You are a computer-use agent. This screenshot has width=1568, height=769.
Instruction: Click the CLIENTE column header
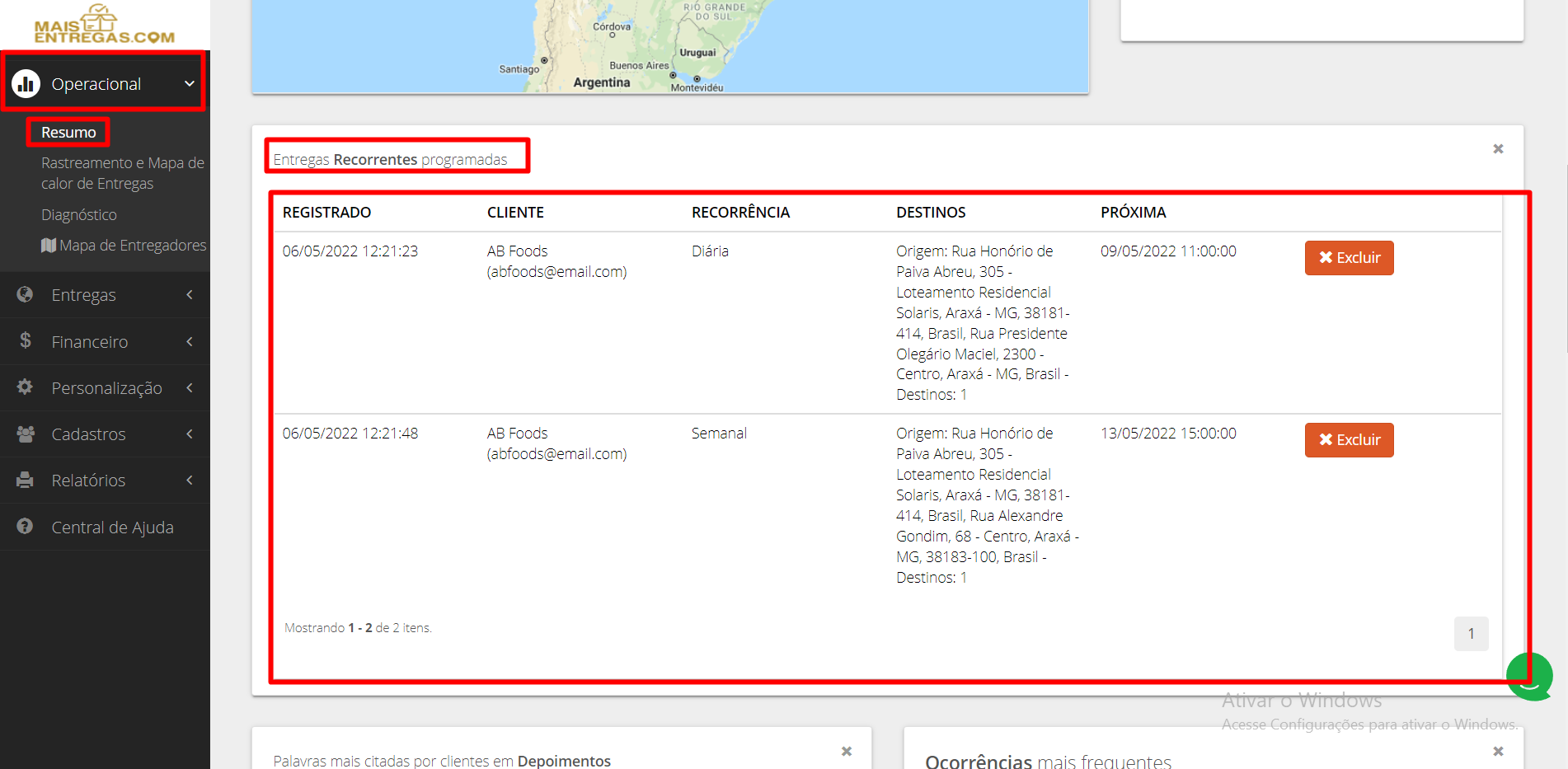pos(515,213)
